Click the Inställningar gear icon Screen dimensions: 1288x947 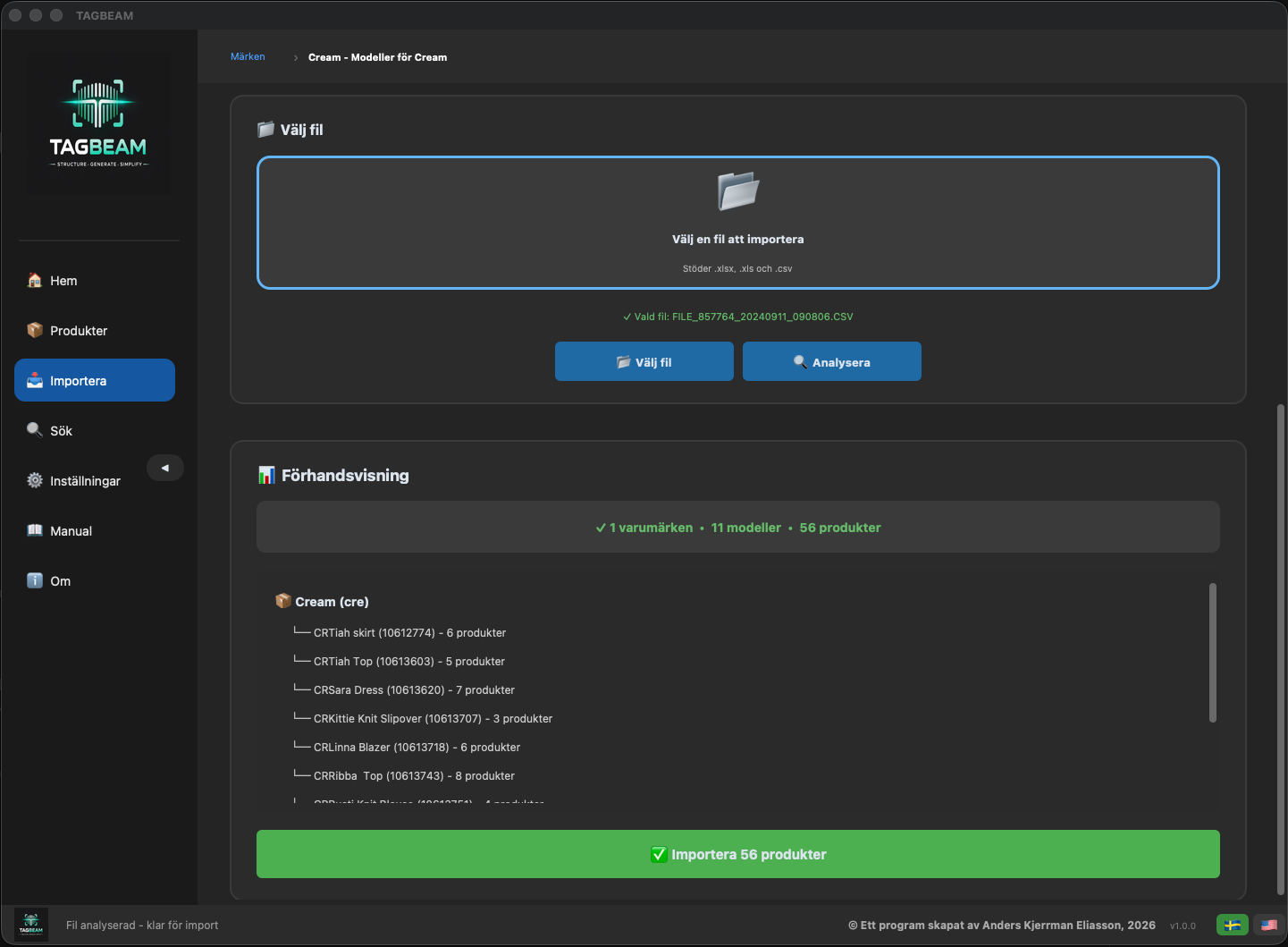[35, 480]
